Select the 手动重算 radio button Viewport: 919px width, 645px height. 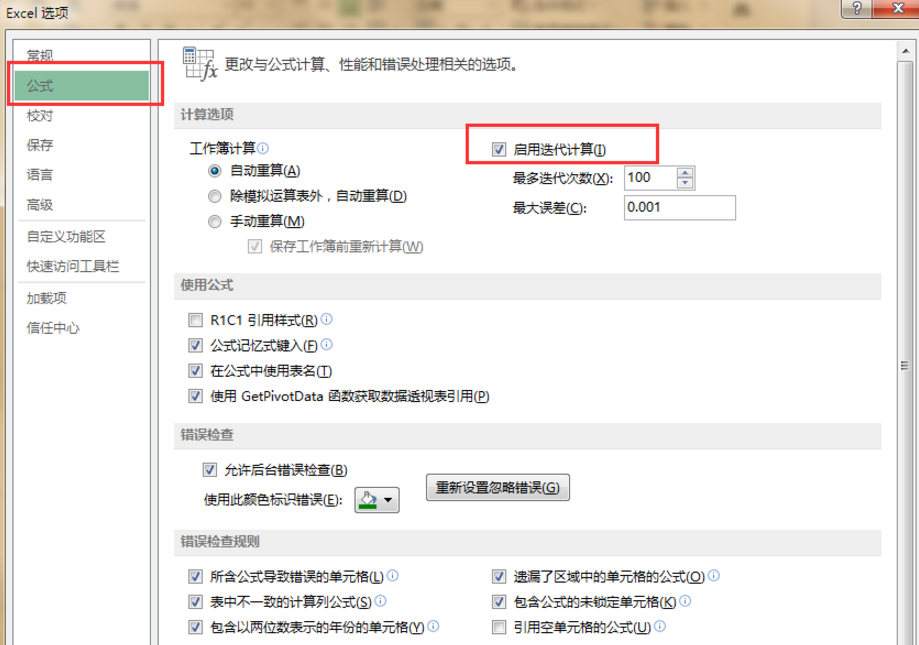point(214,219)
